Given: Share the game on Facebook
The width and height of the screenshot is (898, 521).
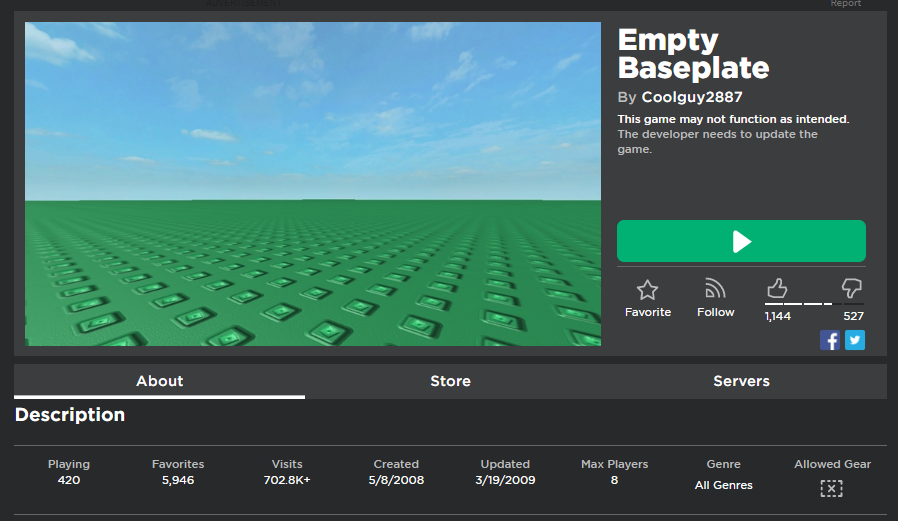Looking at the screenshot, I should [x=829, y=340].
